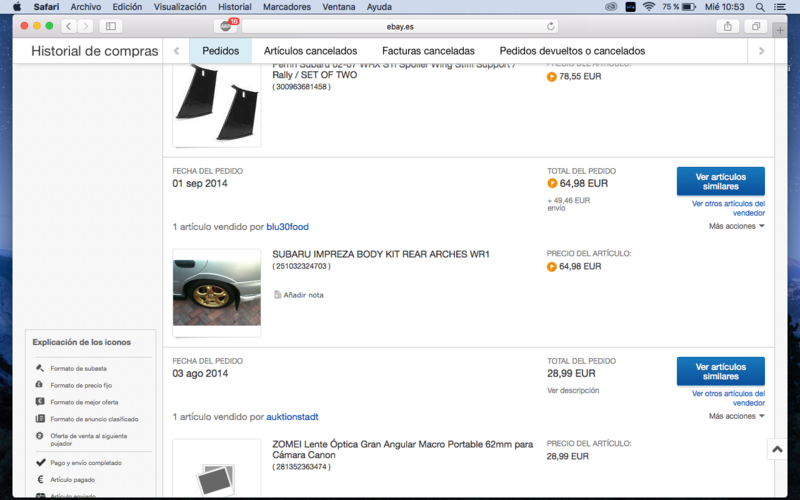Show all tabs with the tab overview icon
Image resolution: width=800 pixels, height=500 pixels.
pos(755,26)
